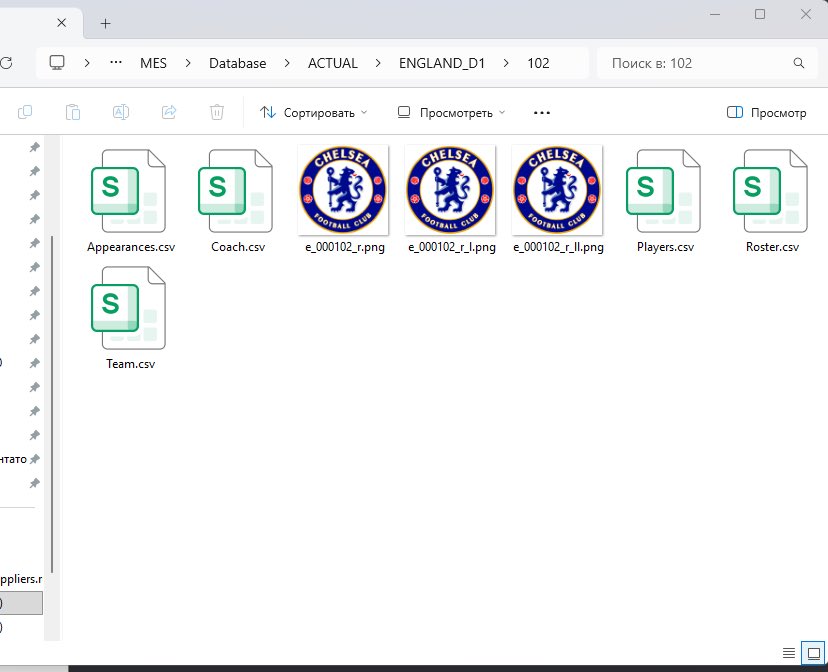Screen dimensions: 828x672
Task: Expand chevron after Database in breadcrumb
Action: (x=287, y=63)
